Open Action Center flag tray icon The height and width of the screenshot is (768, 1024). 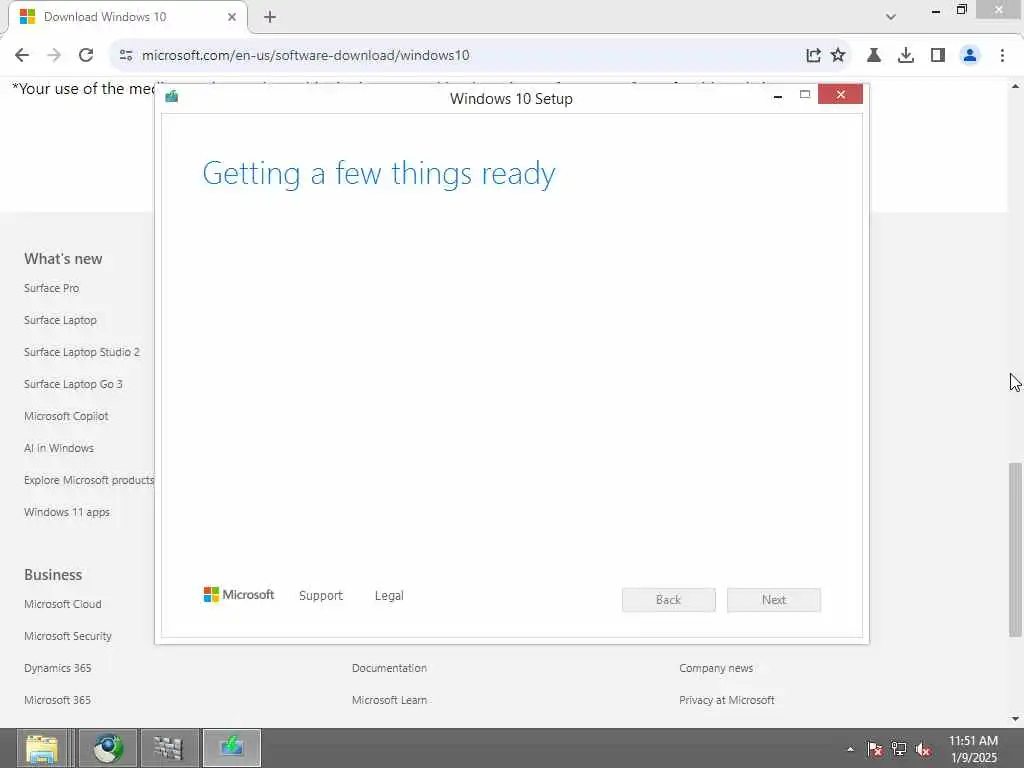click(875, 749)
